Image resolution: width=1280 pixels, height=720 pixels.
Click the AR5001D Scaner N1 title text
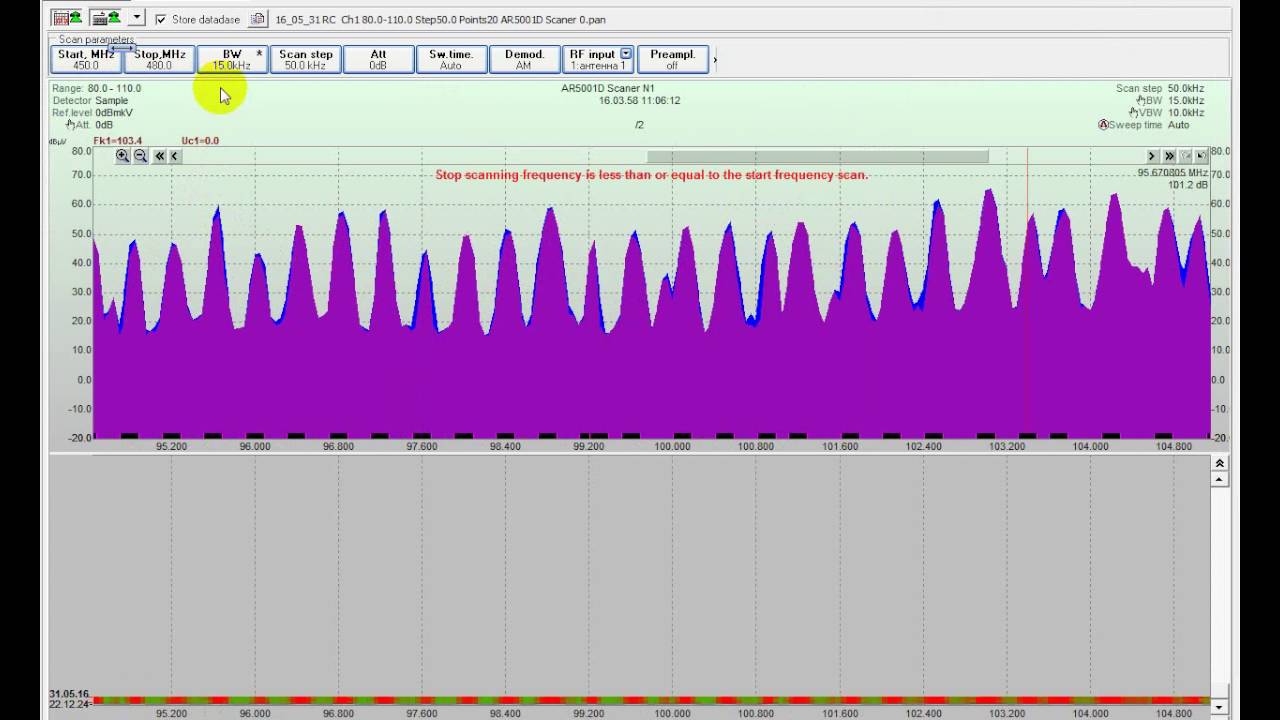coord(608,89)
